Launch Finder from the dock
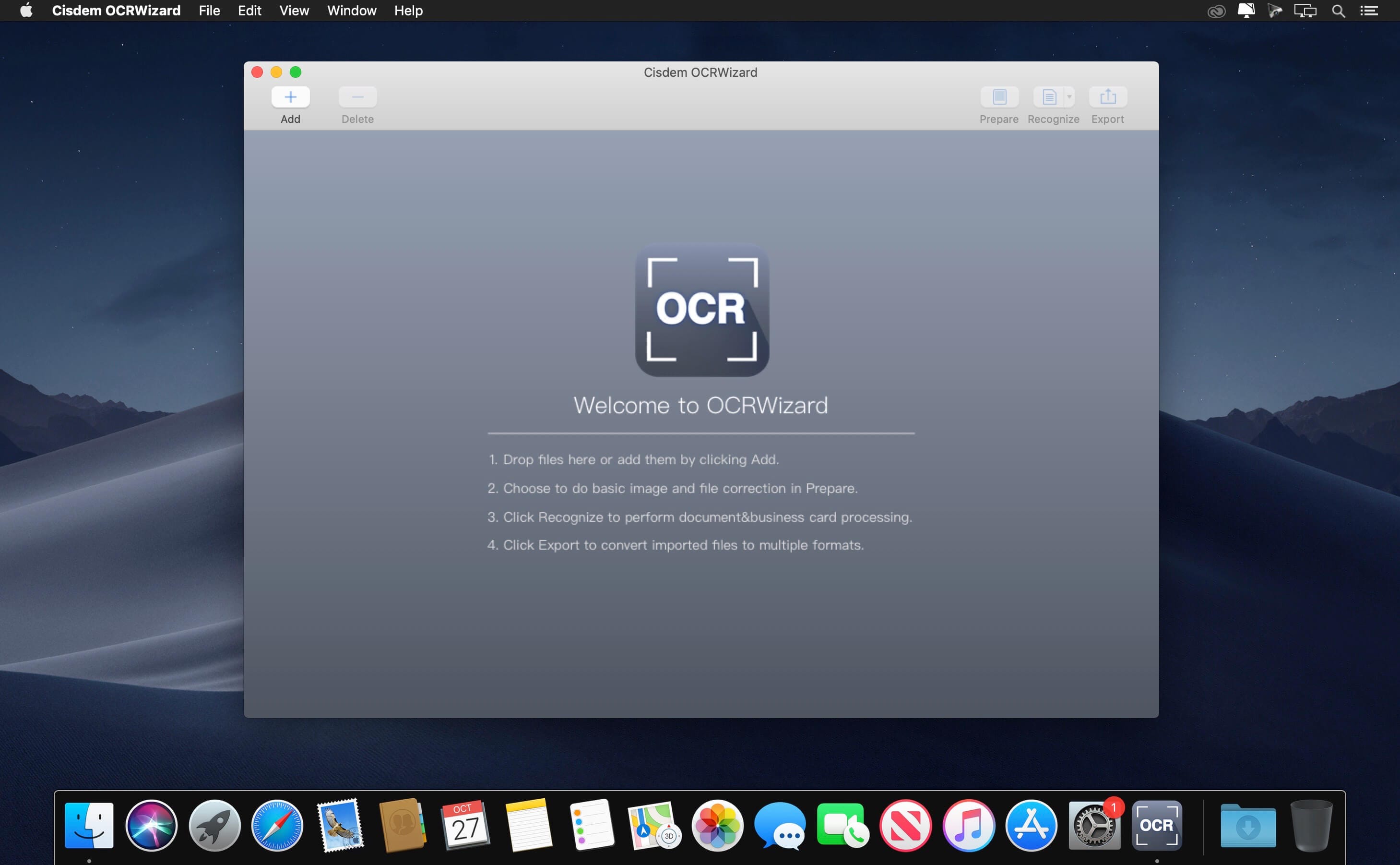Image resolution: width=1400 pixels, height=865 pixels. (x=89, y=825)
